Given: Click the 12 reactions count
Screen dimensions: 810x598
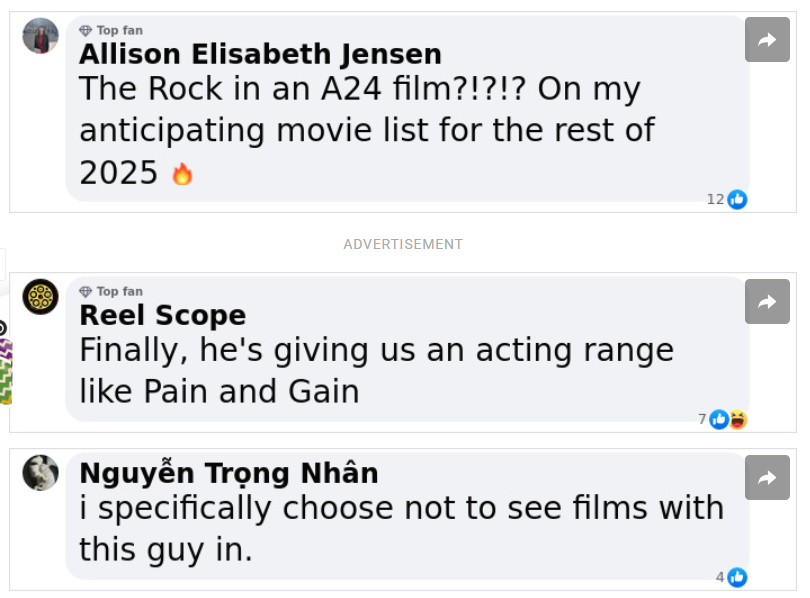Looking at the screenshot, I should pyautogui.click(x=715, y=199).
